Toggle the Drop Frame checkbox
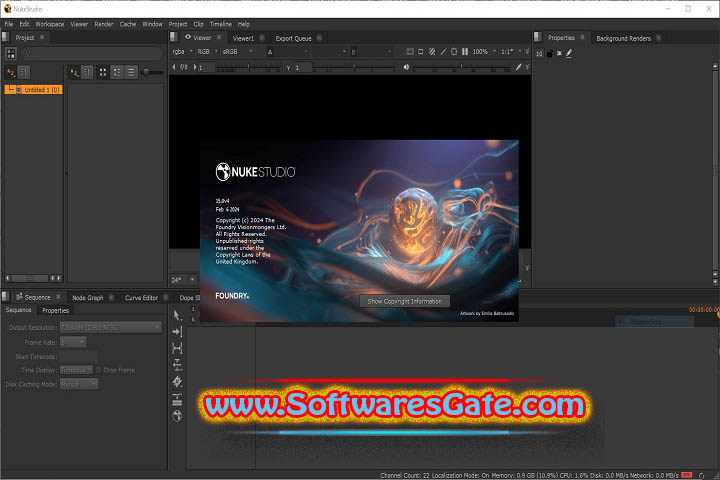 98,370
